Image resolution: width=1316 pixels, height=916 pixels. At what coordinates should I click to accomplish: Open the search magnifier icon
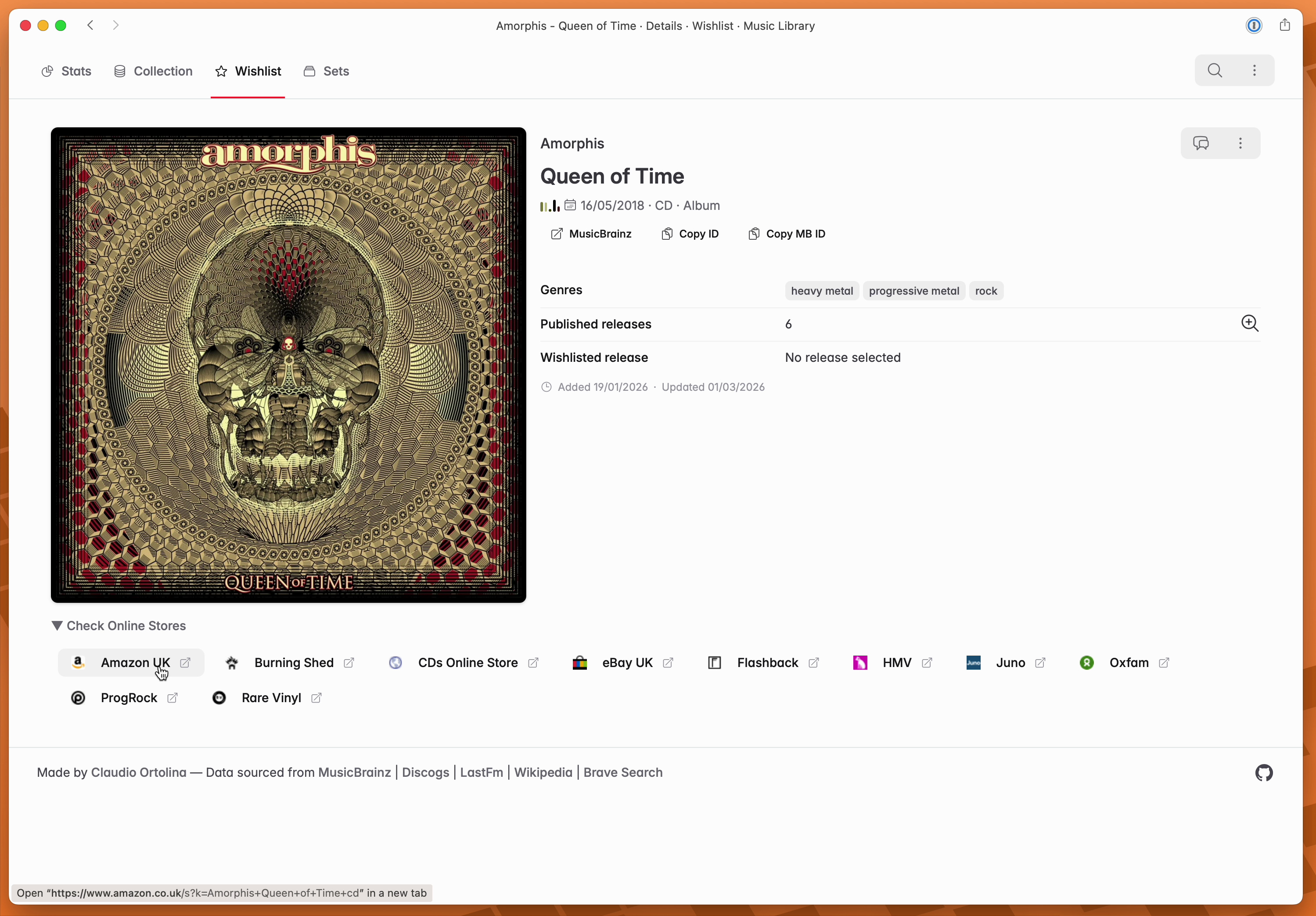1215,71
